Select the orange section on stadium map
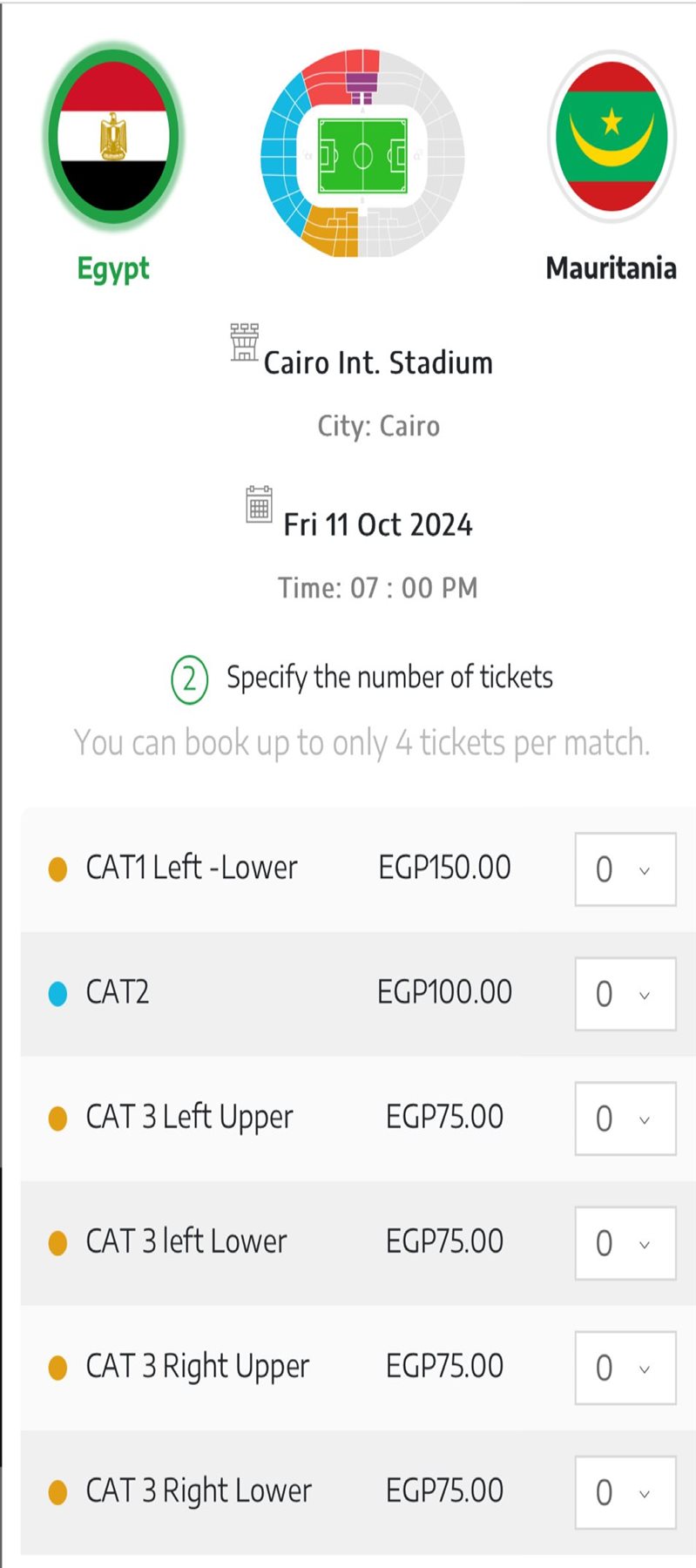The image size is (696, 1568). [331, 233]
